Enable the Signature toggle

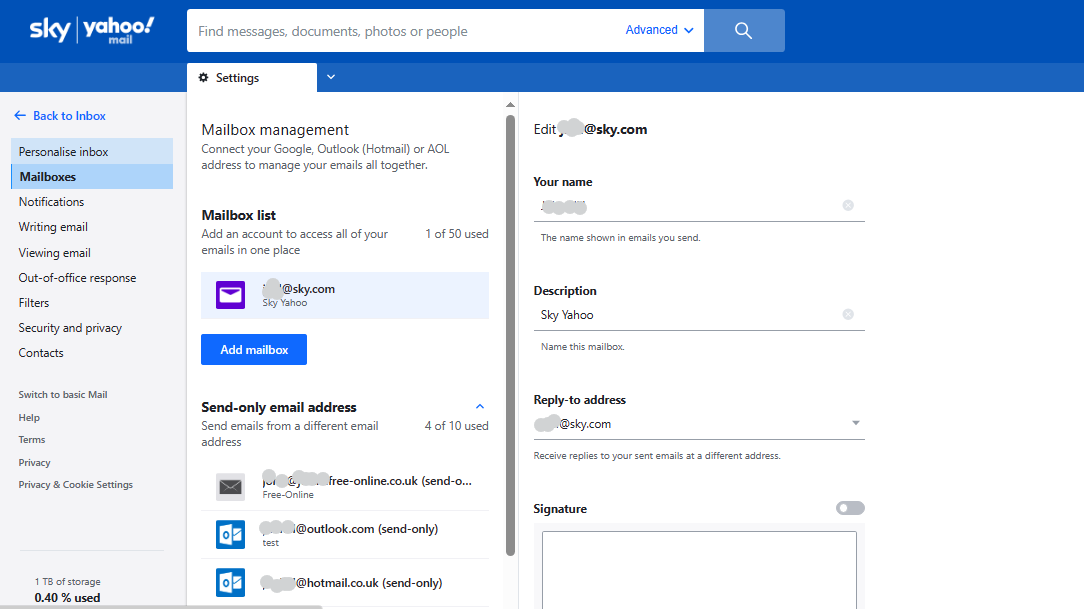[x=849, y=508]
